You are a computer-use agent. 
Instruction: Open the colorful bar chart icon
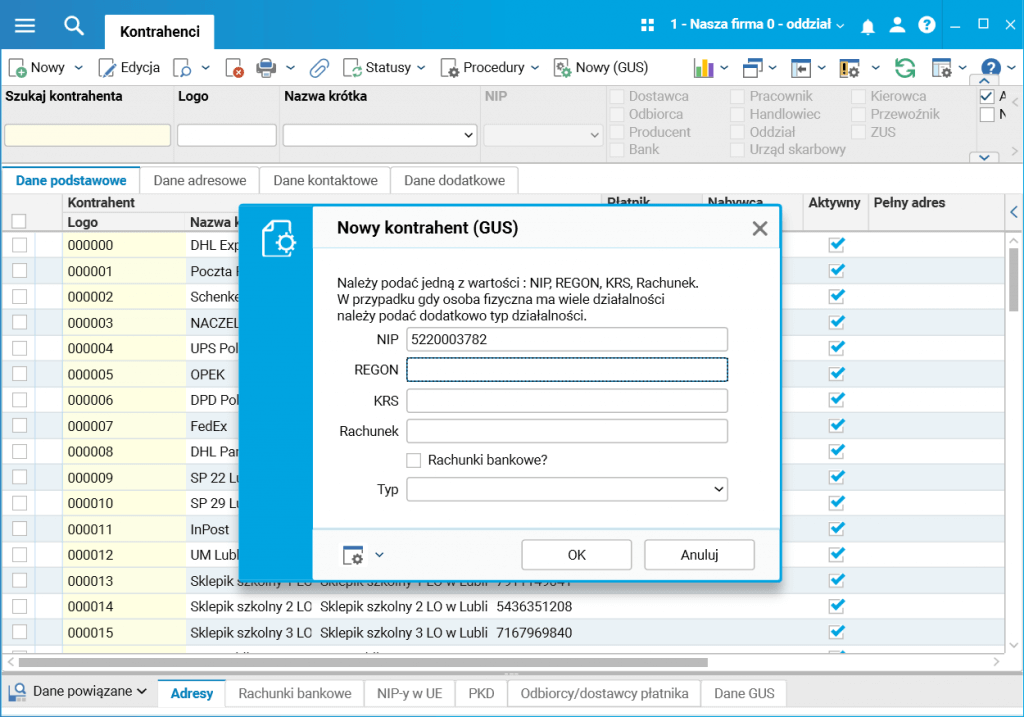703,68
